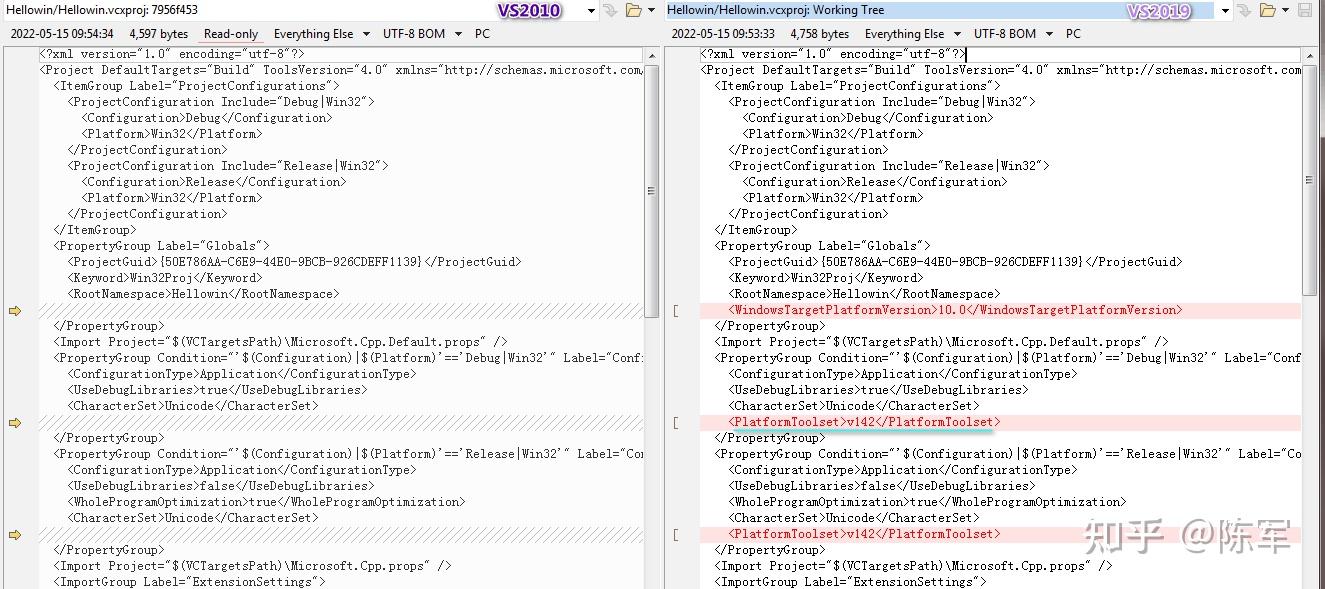The height and width of the screenshot is (589, 1325).
Task: Toggle the Read-only status in the left pane
Action: (x=230, y=33)
